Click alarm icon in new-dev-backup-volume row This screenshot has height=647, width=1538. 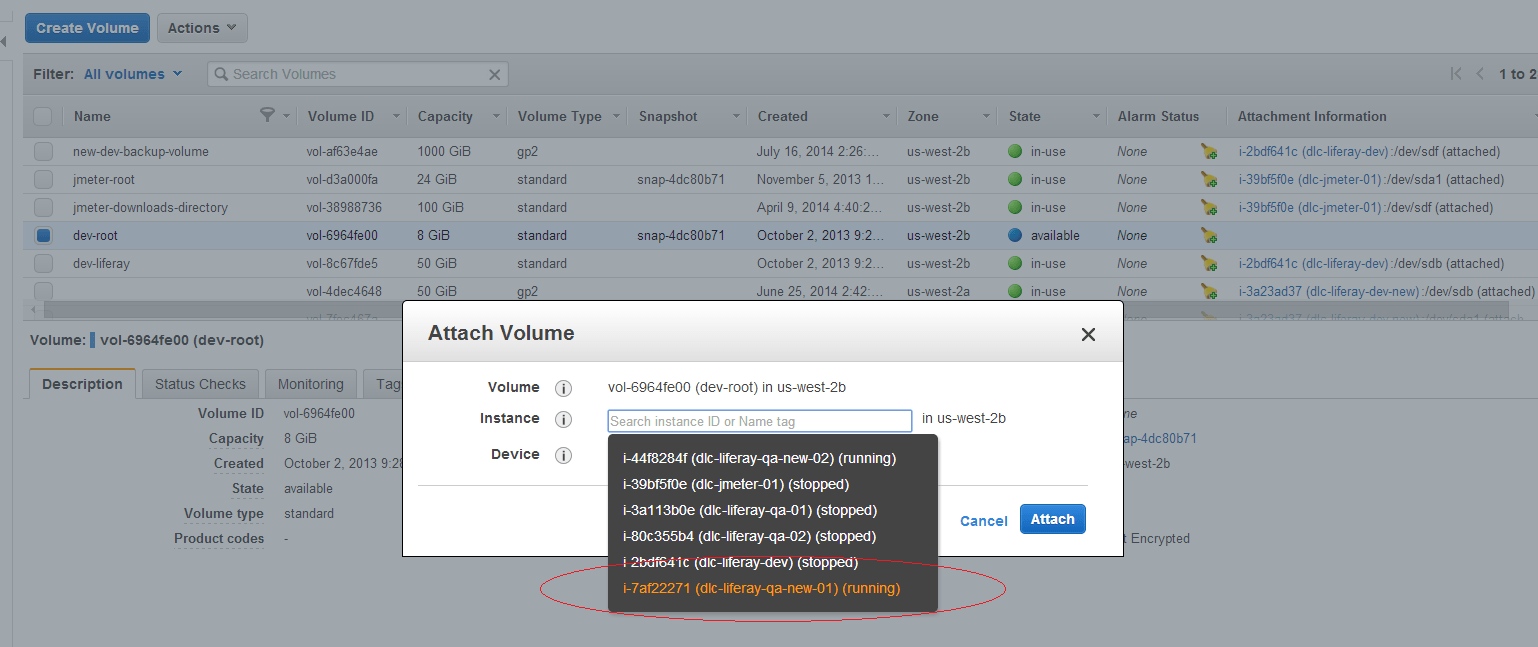point(1209,152)
